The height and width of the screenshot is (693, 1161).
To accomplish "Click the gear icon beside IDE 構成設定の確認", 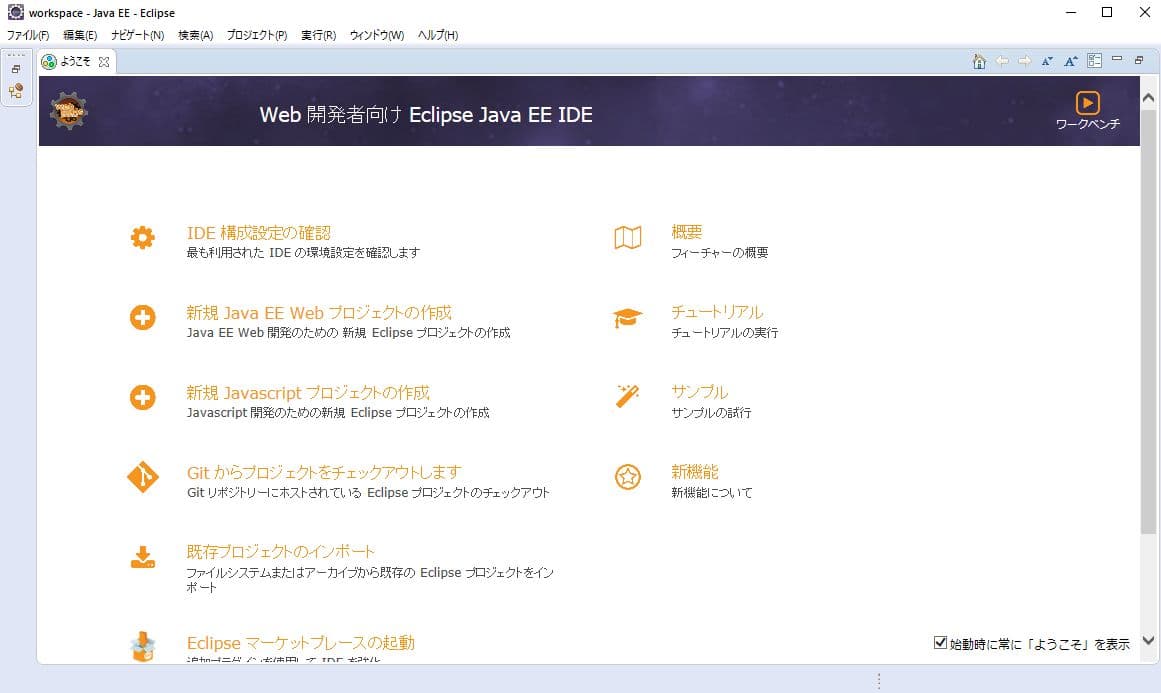I will pos(143,238).
